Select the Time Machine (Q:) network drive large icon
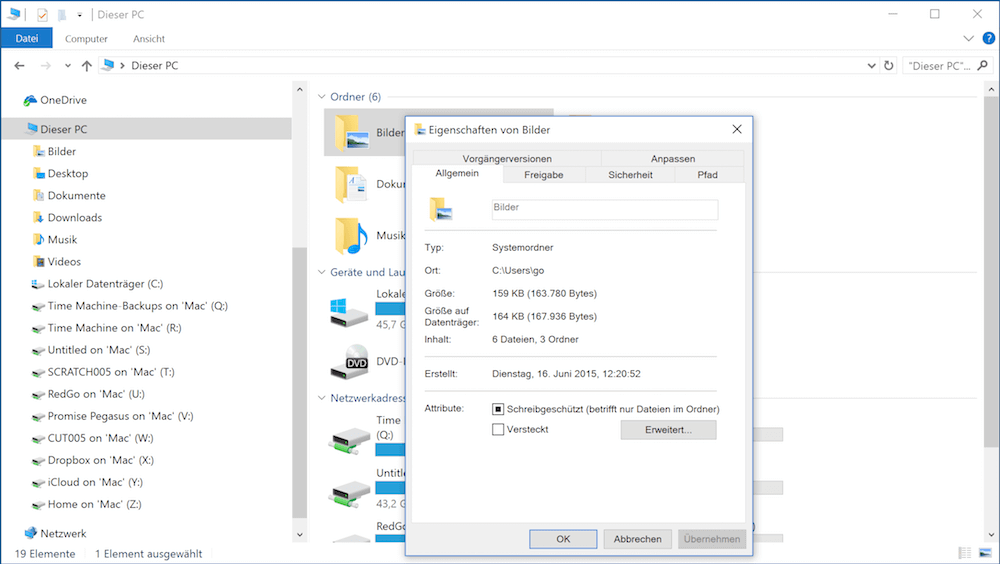 pos(350,441)
